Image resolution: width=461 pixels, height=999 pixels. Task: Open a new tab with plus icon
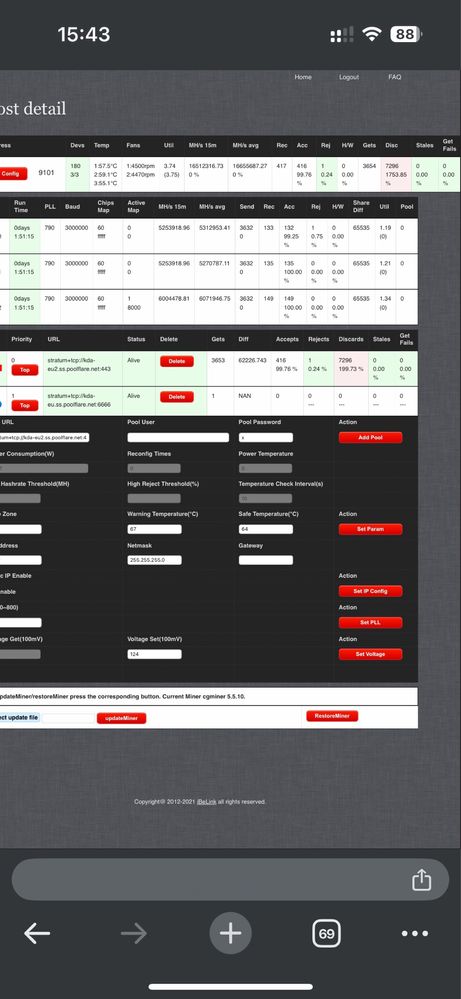230,933
